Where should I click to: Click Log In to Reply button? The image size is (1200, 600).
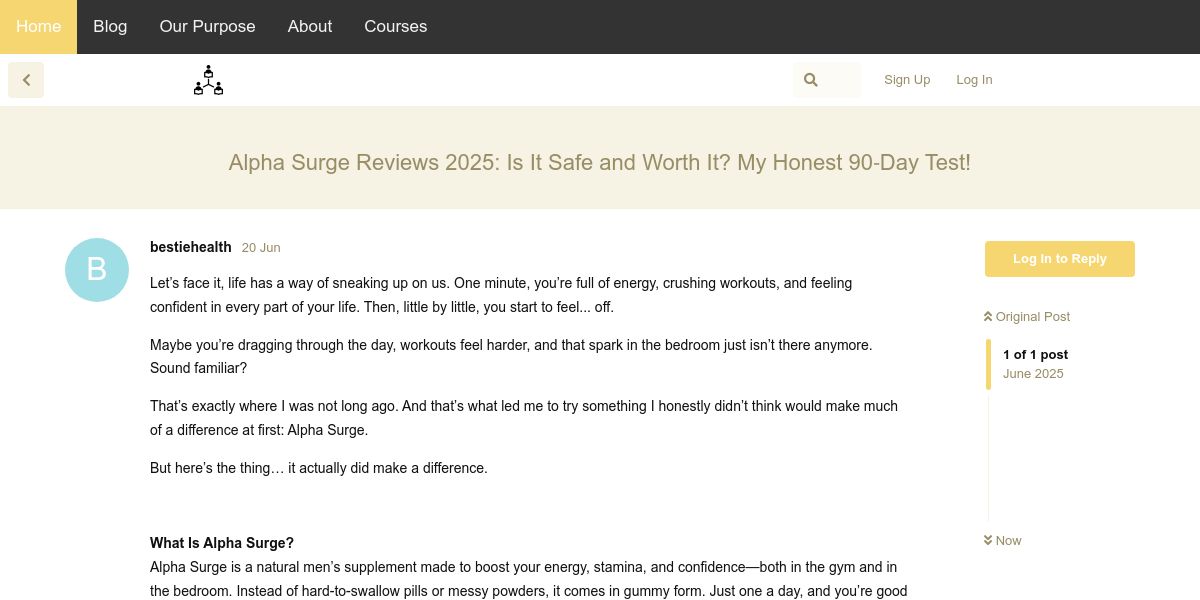(1060, 259)
